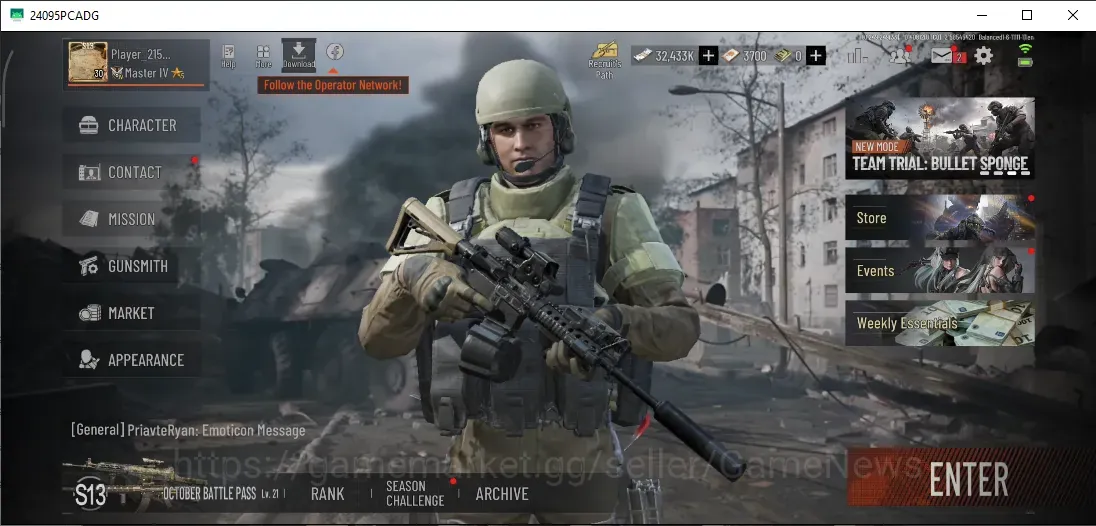Click the Master IV rank badge
This screenshot has height=526, width=1096.
coord(147,73)
